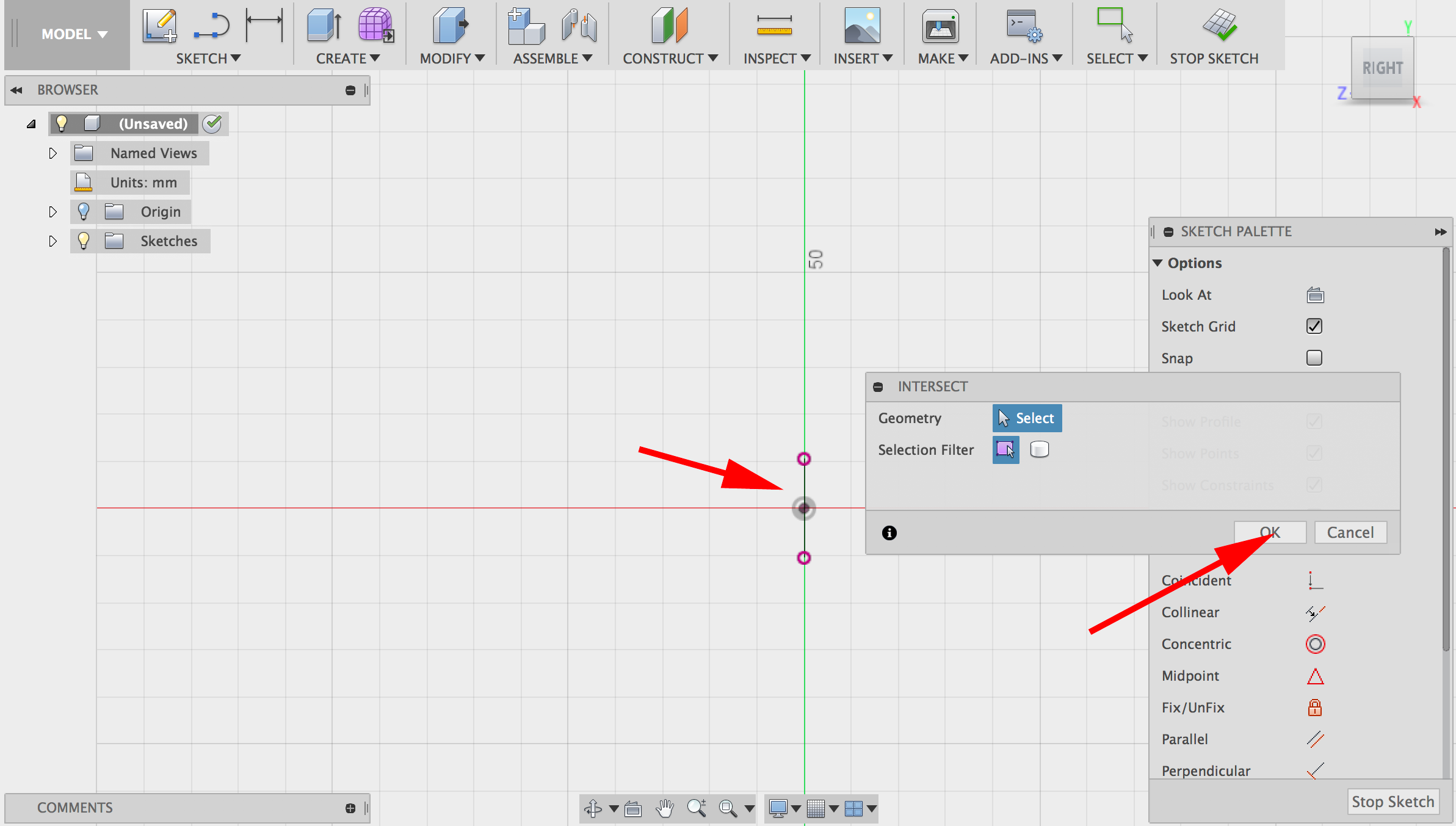Click STOP SKETCH in the toolbar

point(1214,59)
